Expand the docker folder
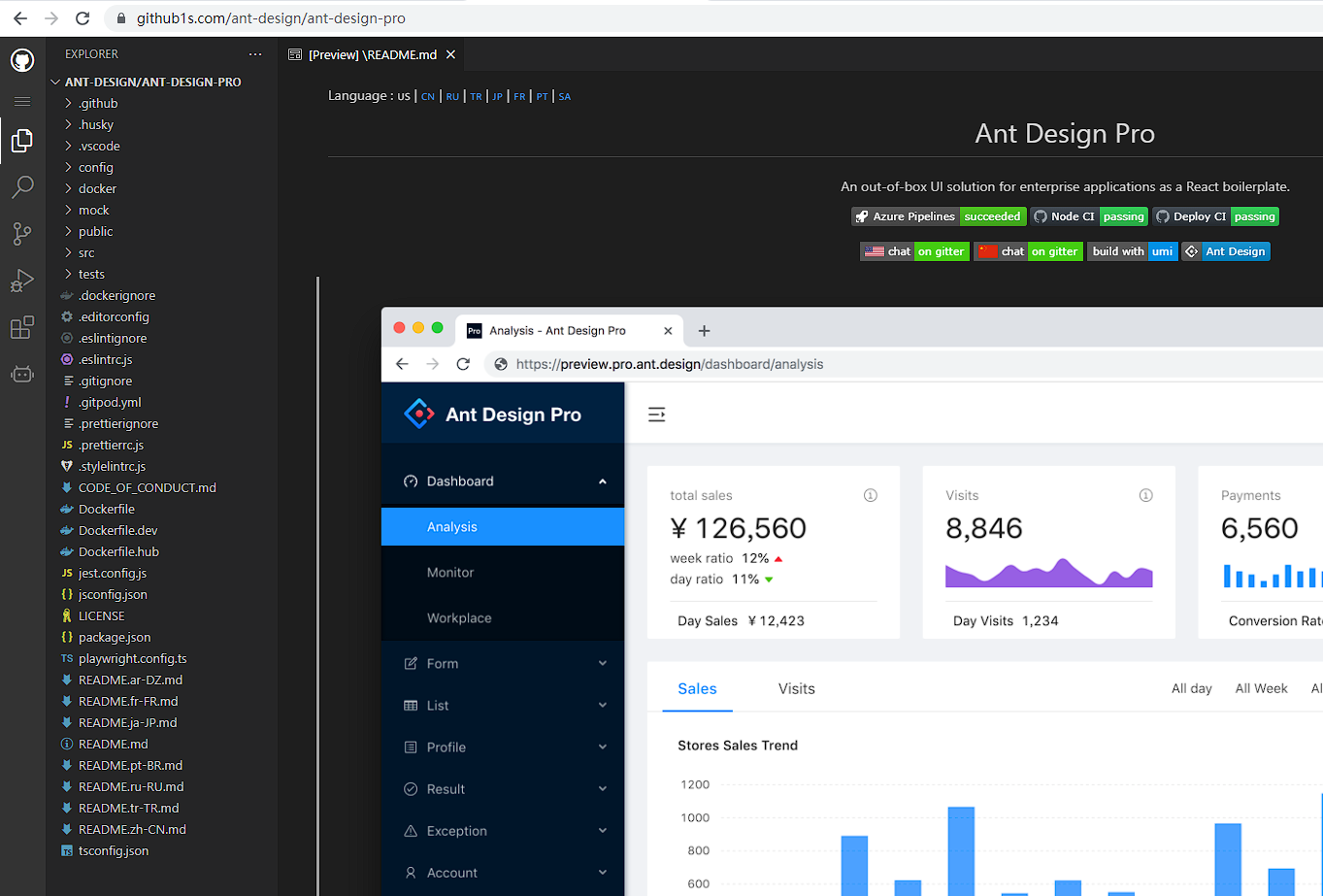This screenshot has width=1323, height=896. click(162, 189)
